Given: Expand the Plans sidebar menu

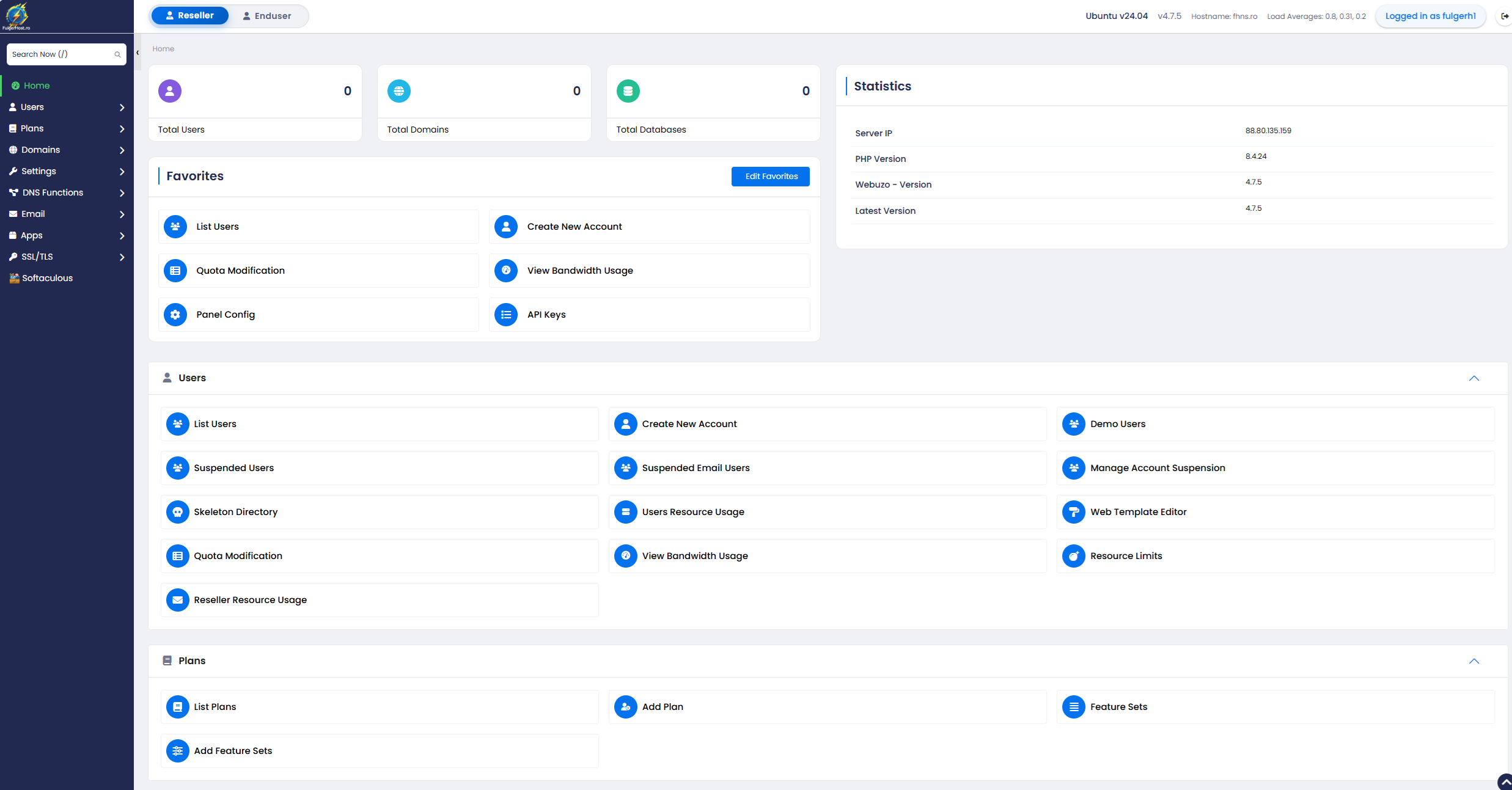Looking at the screenshot, I should [x=67, y=128].
